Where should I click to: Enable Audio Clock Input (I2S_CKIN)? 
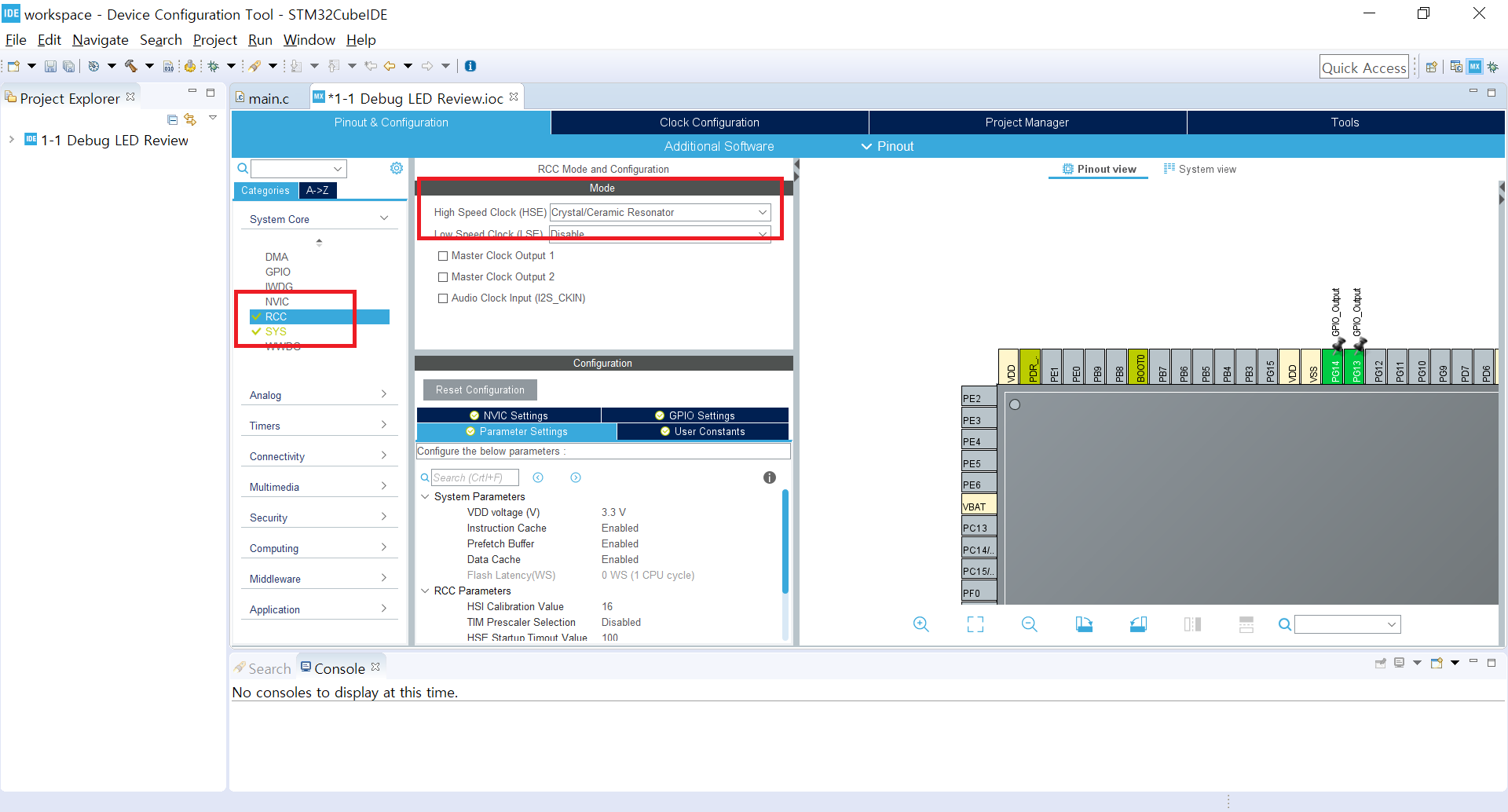[443, 298]
